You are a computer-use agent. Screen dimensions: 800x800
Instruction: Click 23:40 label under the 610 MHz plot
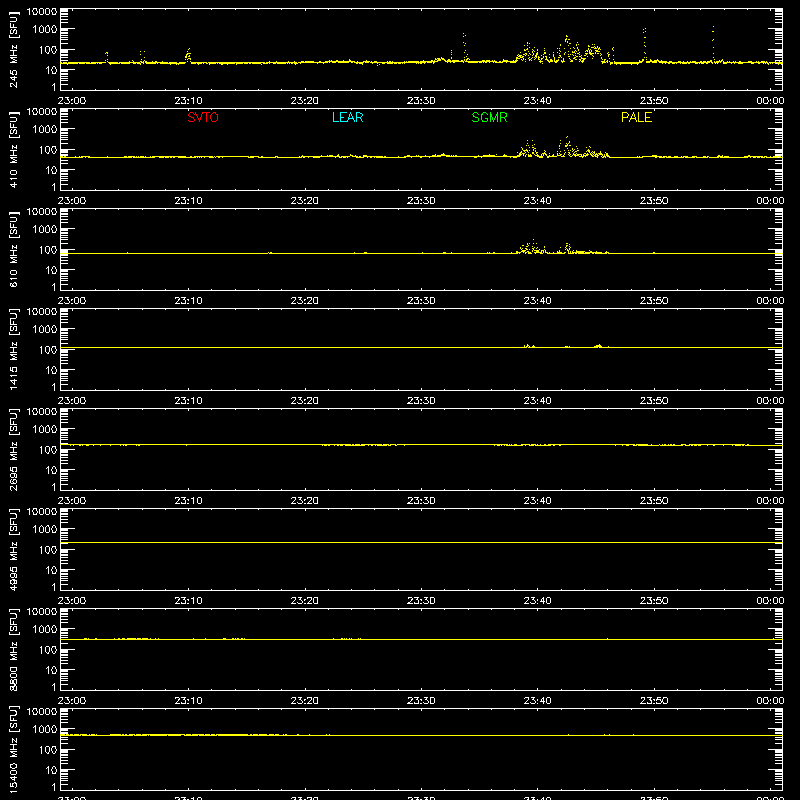[x=537, y=301]
